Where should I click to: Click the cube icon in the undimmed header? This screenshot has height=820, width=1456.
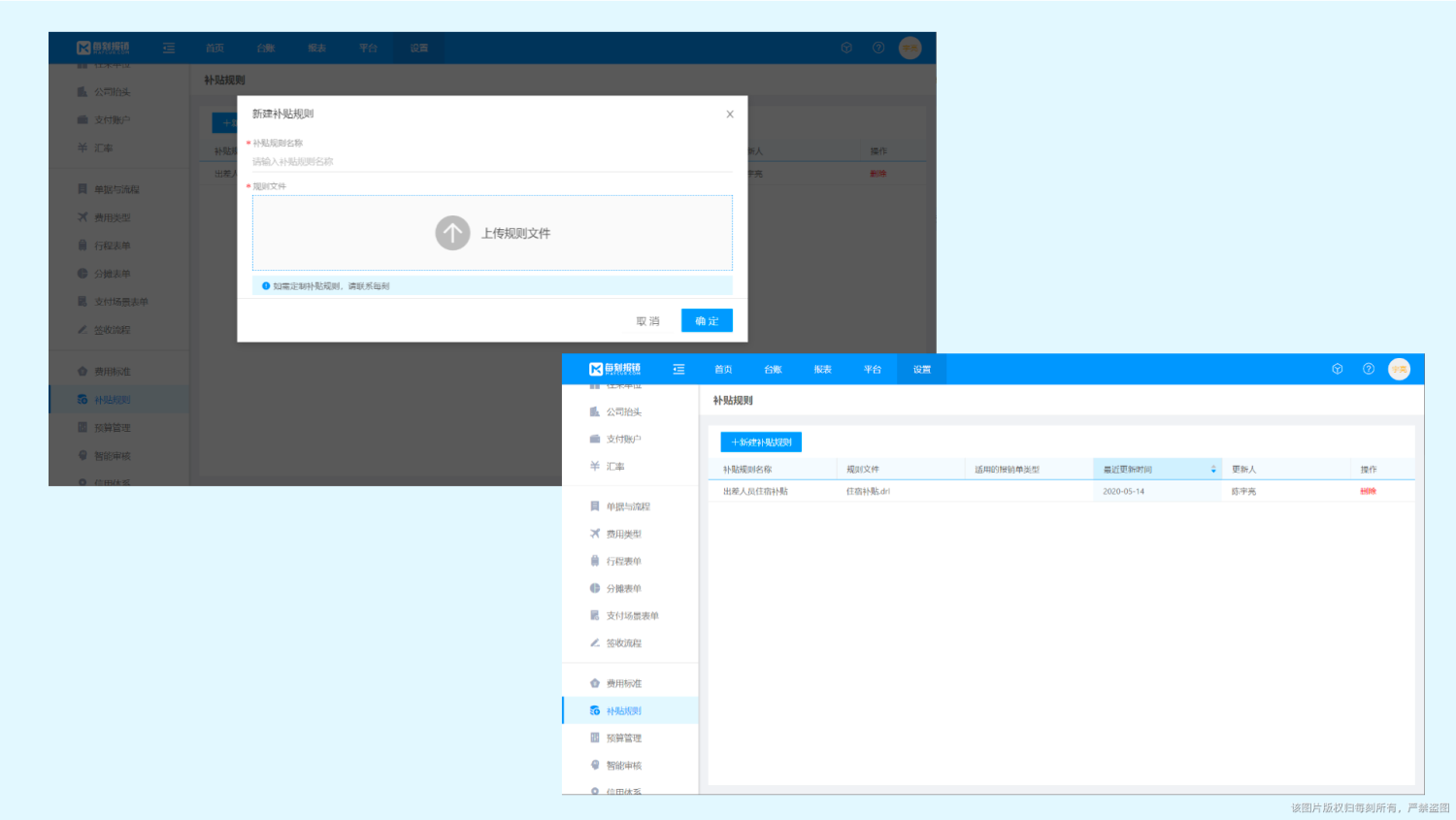point(1337,369)
